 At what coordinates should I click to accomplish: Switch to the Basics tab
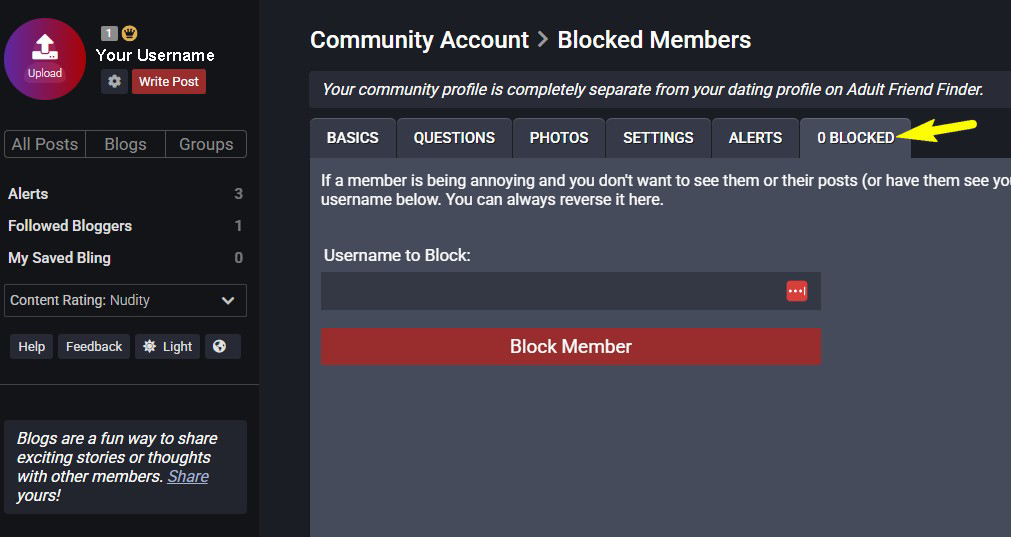pos(353,138)
